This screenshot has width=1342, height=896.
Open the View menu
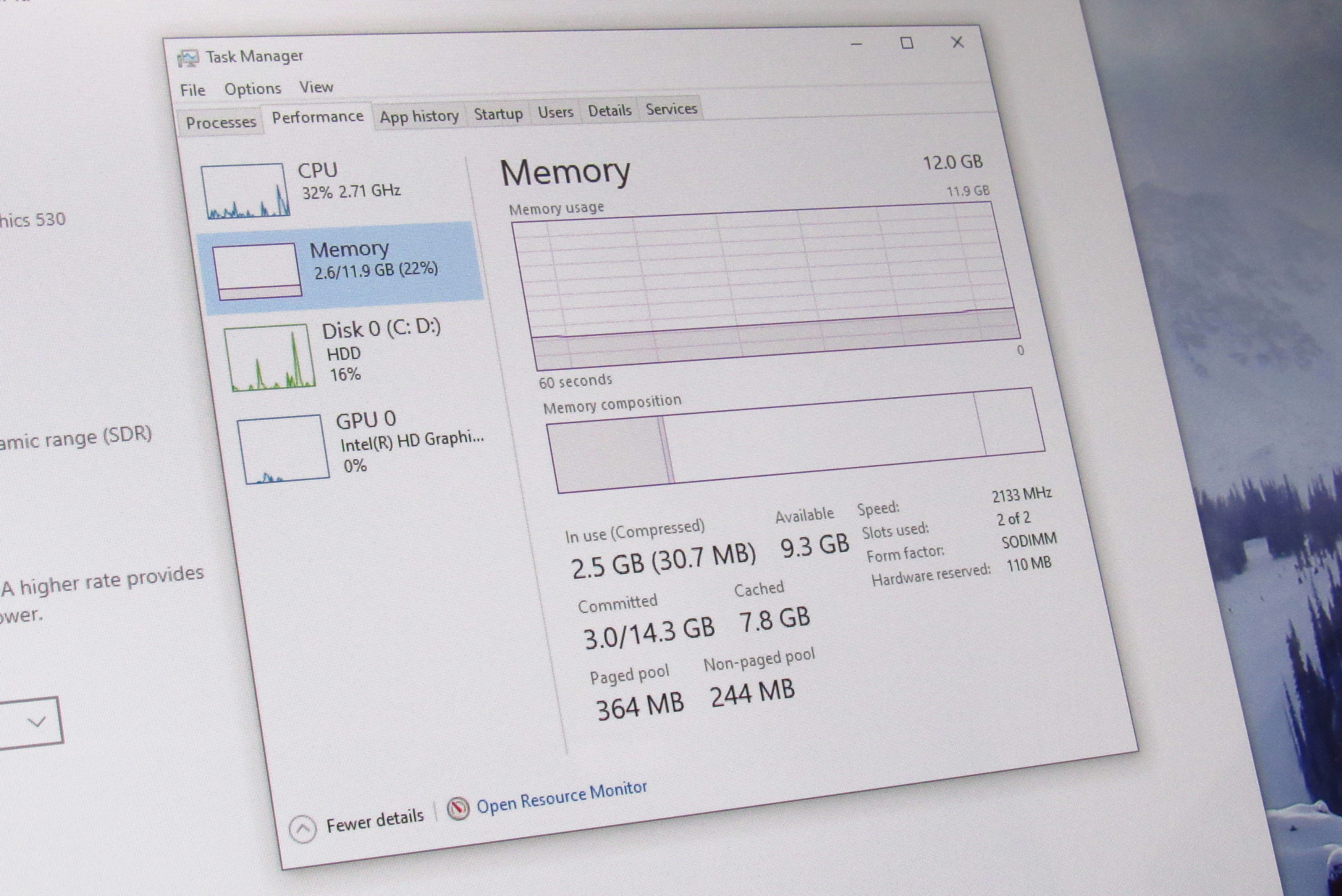coord(316,86)
